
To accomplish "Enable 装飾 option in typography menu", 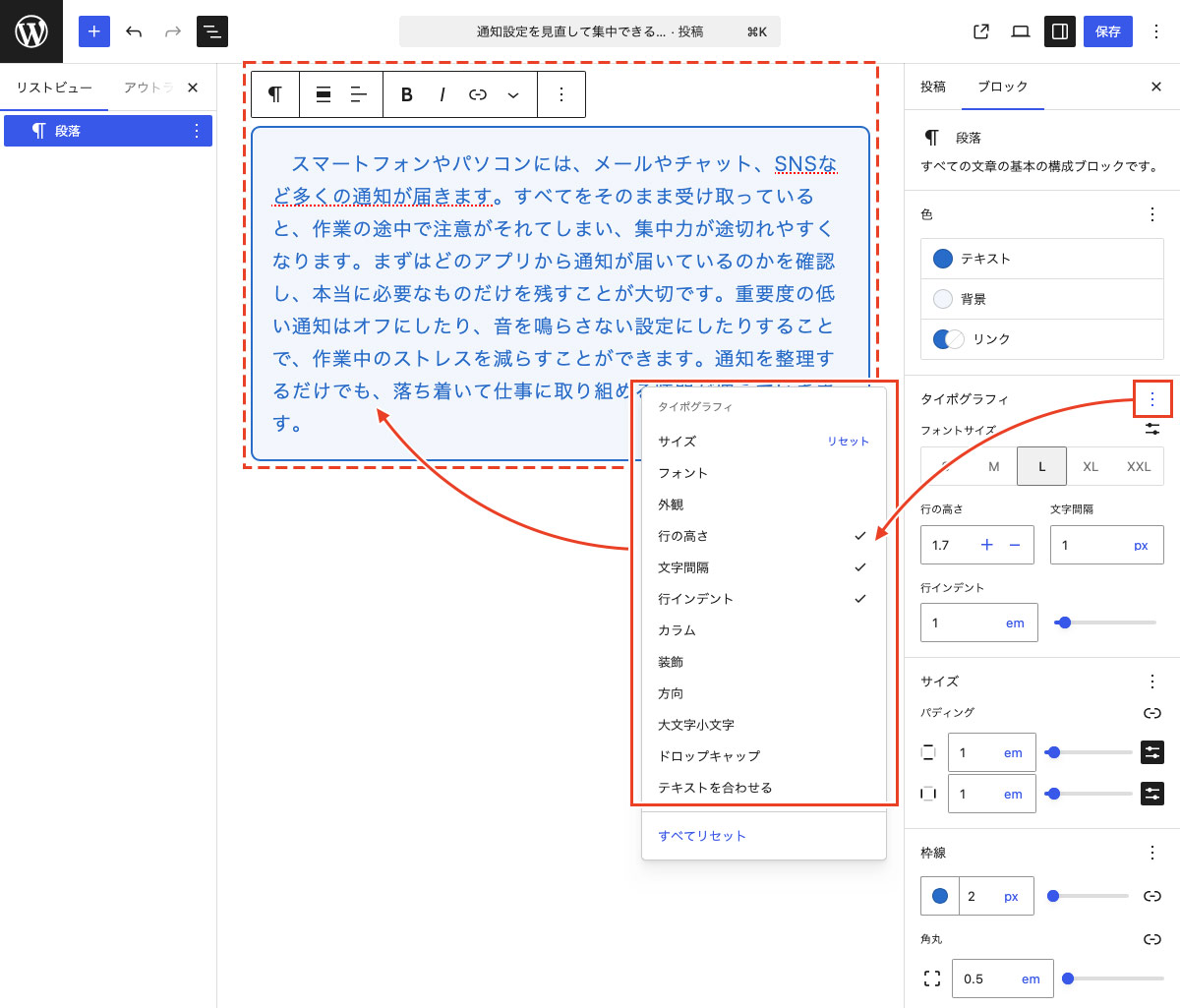I will pyautogui.click(x=764, y=662).
